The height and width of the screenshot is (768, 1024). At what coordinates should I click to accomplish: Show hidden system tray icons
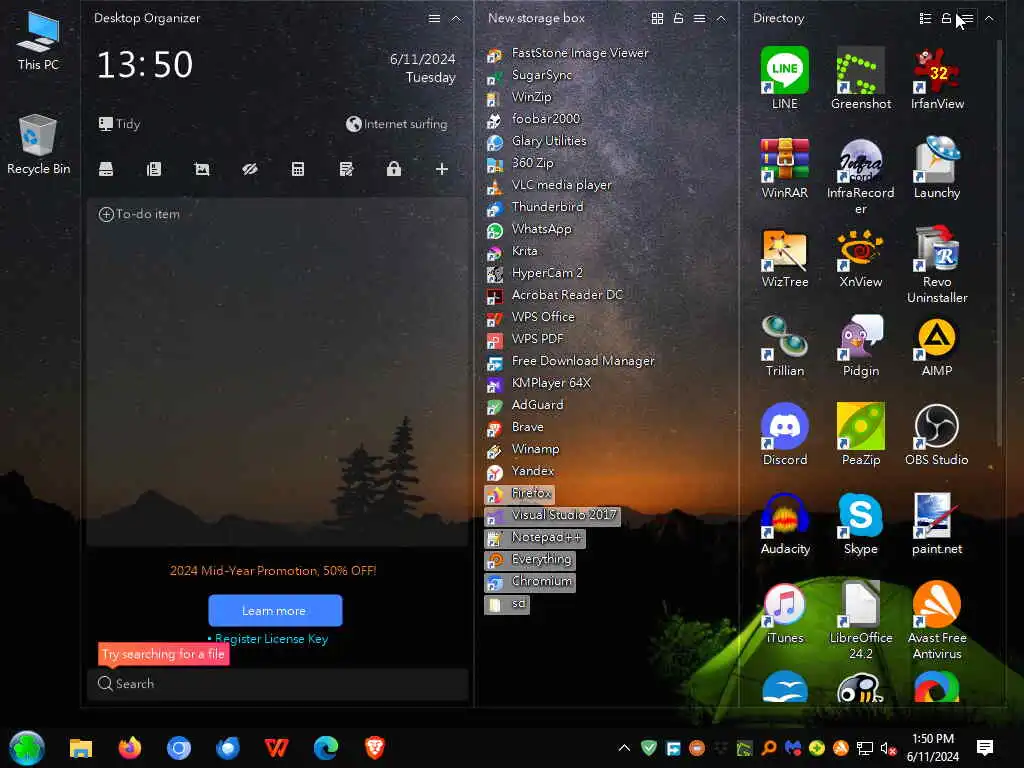coord(624,748)
